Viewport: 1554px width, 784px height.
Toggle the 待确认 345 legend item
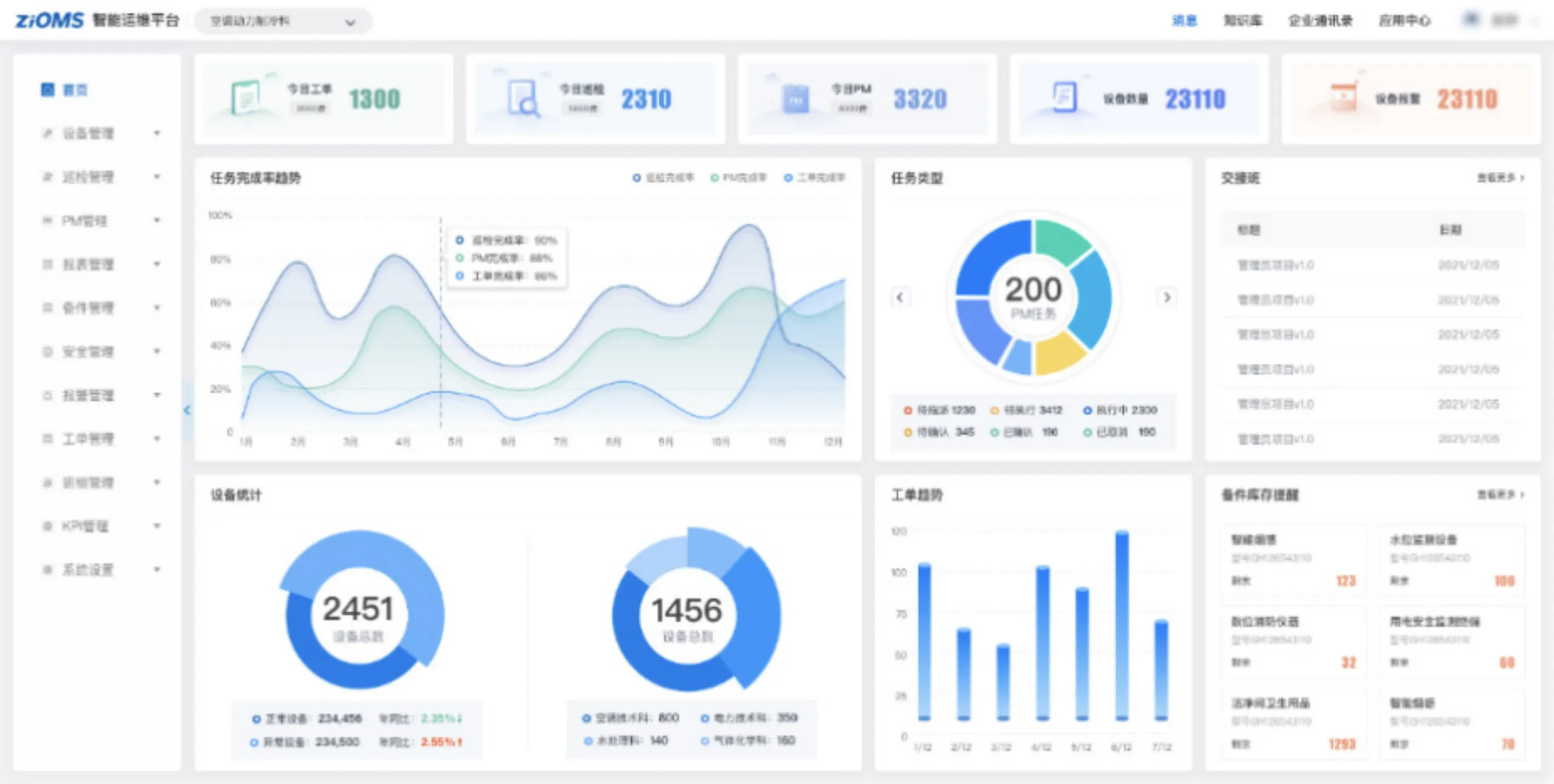pos(939,433)
